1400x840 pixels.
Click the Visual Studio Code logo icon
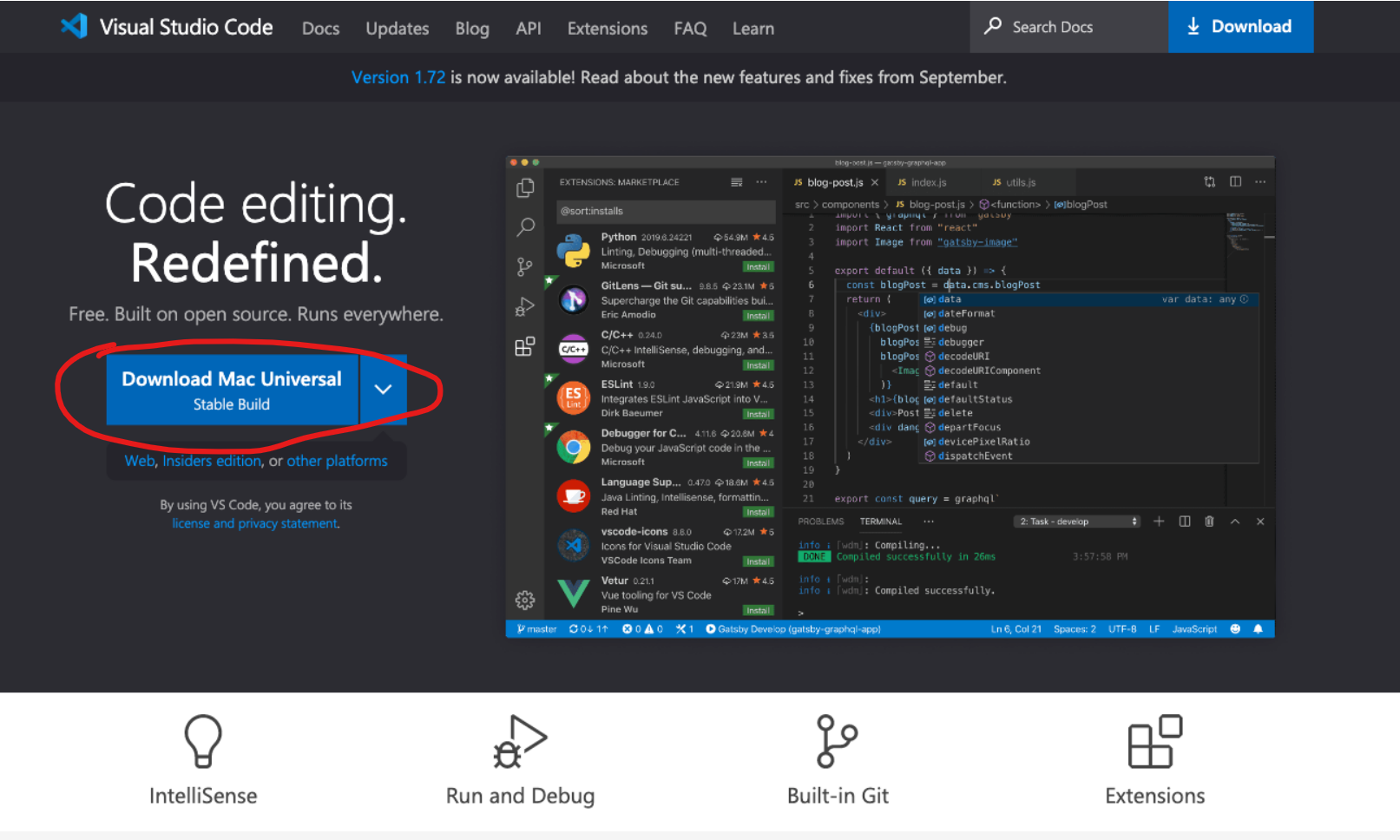[x=75, y=26]
